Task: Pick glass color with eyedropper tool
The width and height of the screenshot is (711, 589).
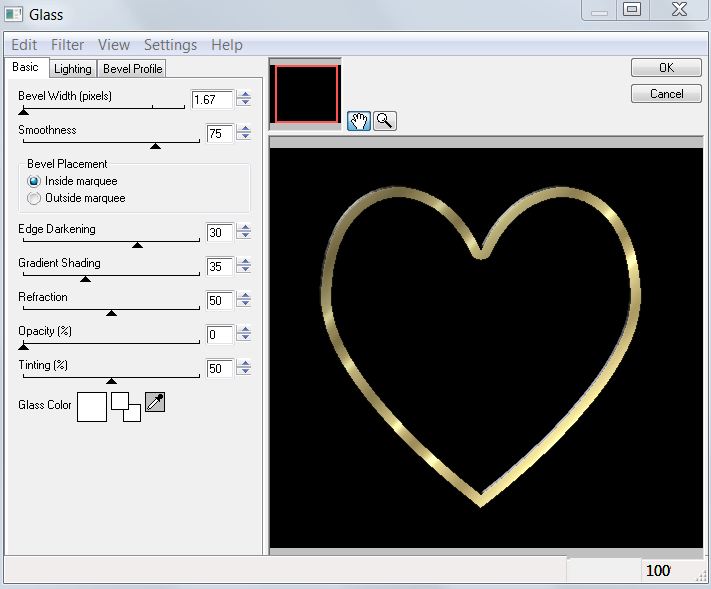Action: click(155, 402)
